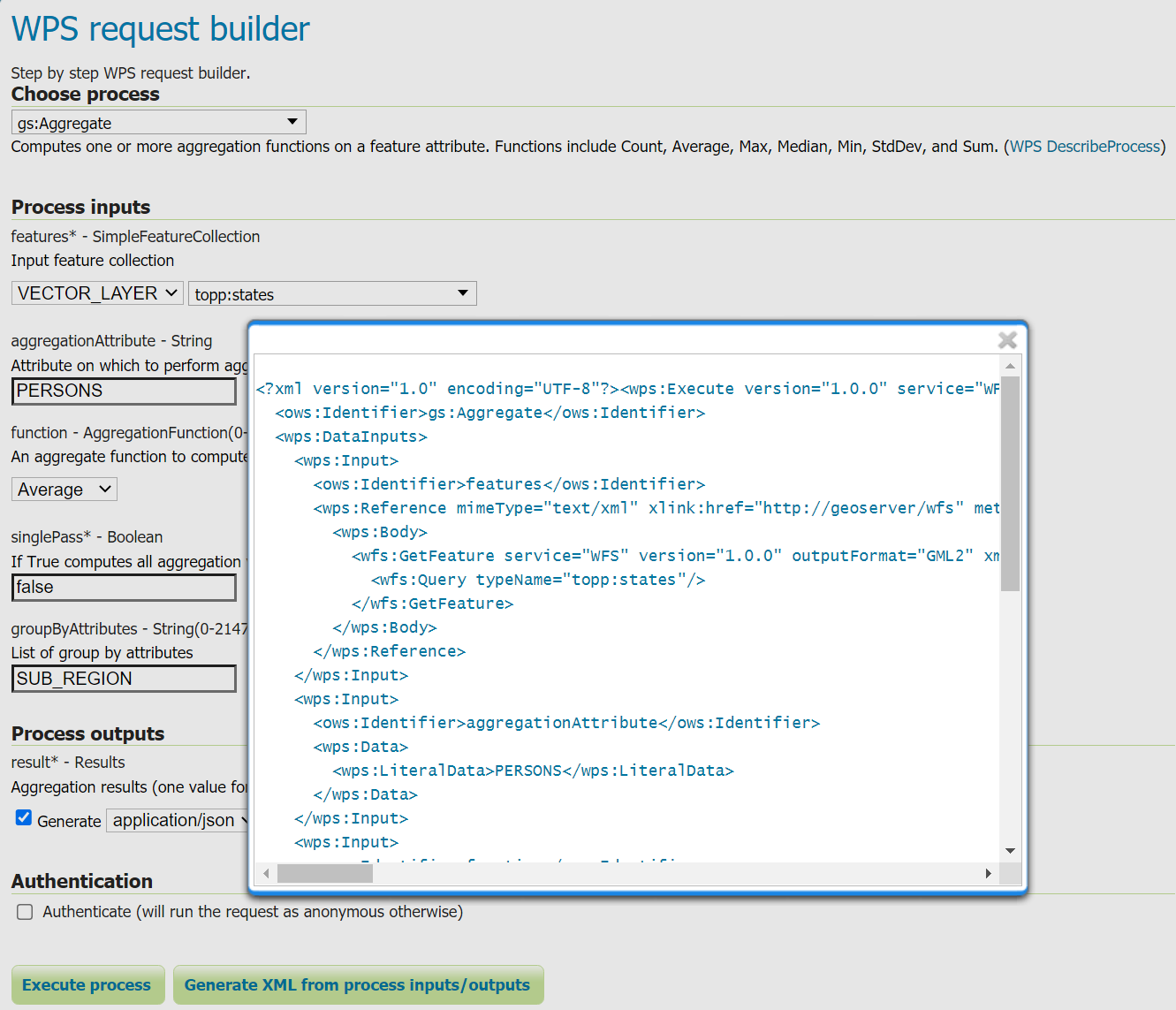
Task: Click the SUB_REGION group by field
Action: point(124,679)
